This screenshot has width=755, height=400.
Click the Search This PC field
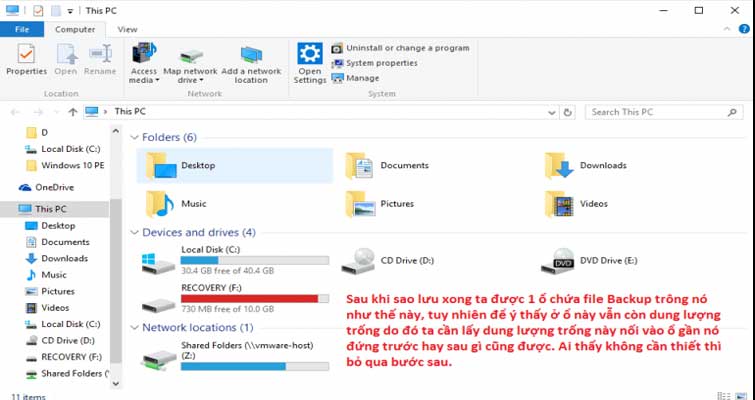(x=664, y=112)
